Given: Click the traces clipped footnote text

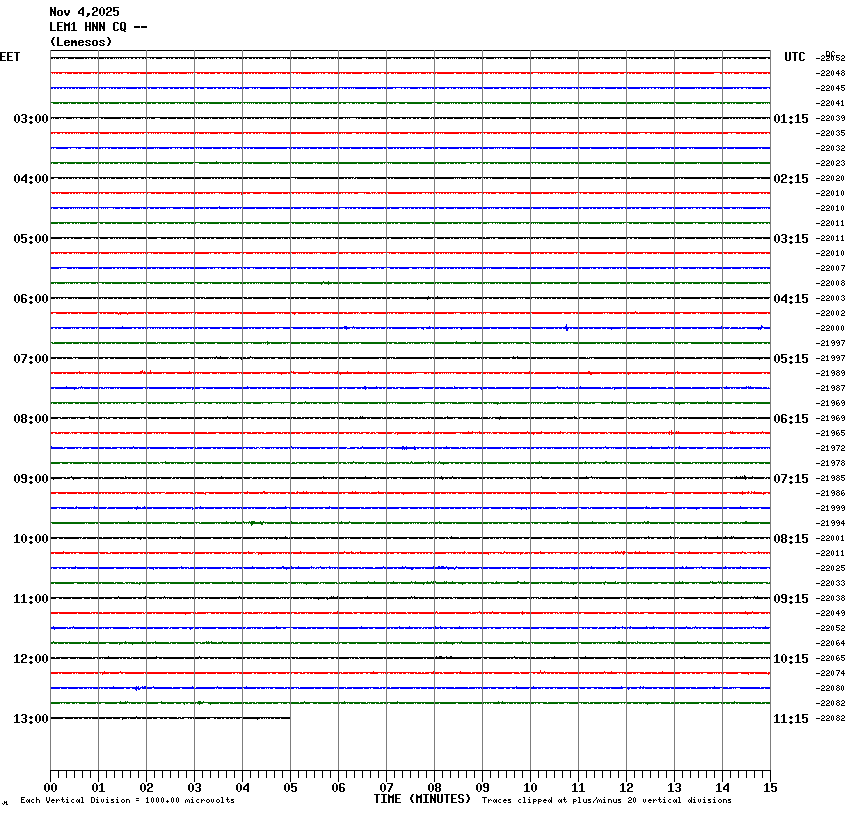Looking at the screenshot, I should pos(606,801).
